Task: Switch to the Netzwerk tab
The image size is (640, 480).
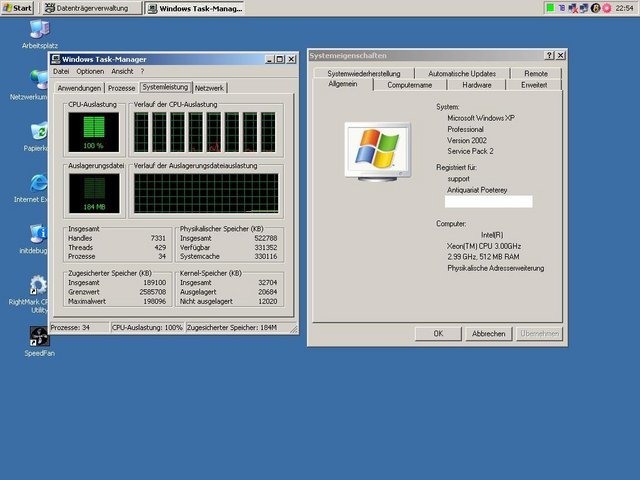Action: (209, 88)
